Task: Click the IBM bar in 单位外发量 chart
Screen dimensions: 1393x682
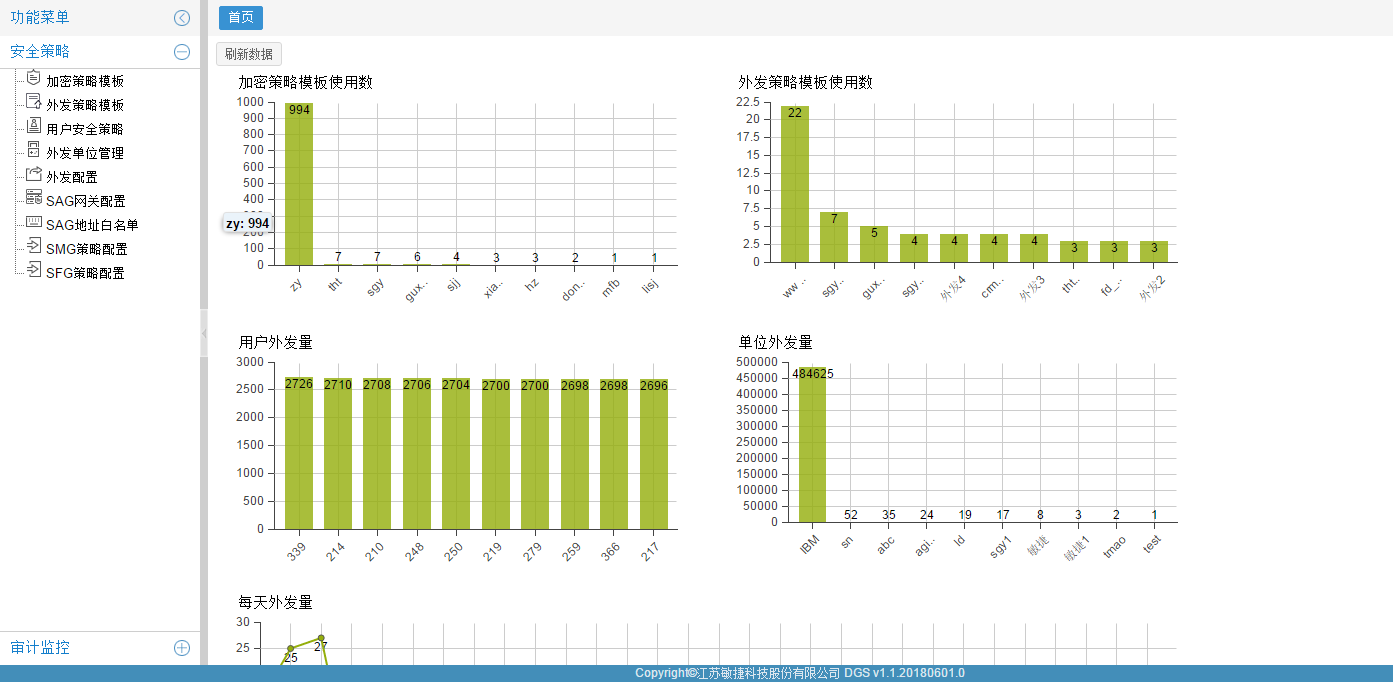Action: click(812, 445)
